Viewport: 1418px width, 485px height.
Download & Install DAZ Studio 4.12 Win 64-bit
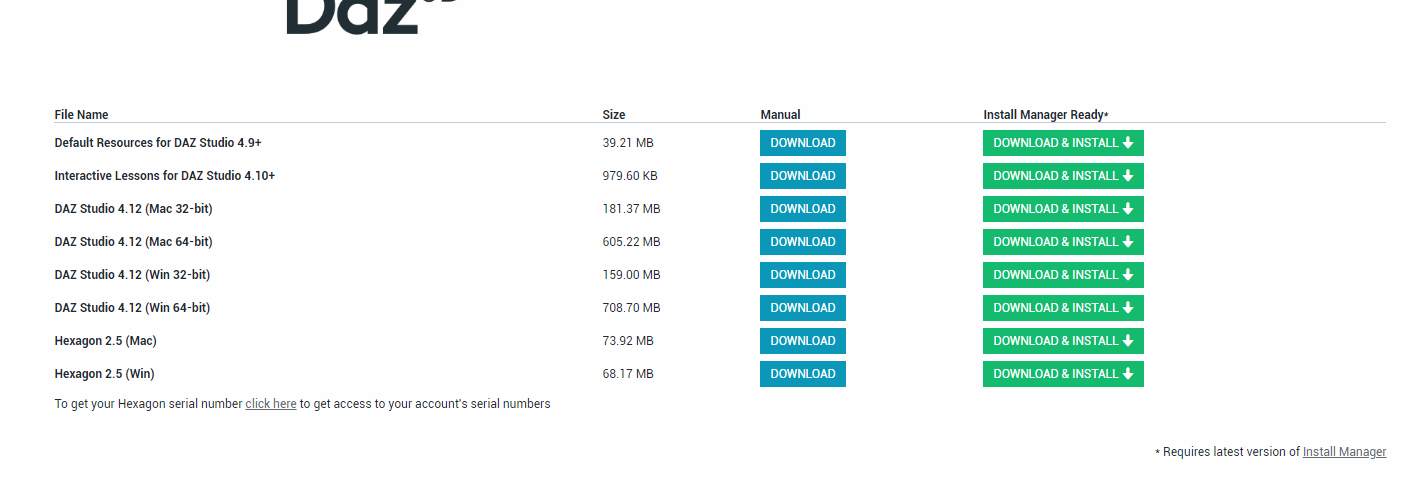coord(1063,308)
